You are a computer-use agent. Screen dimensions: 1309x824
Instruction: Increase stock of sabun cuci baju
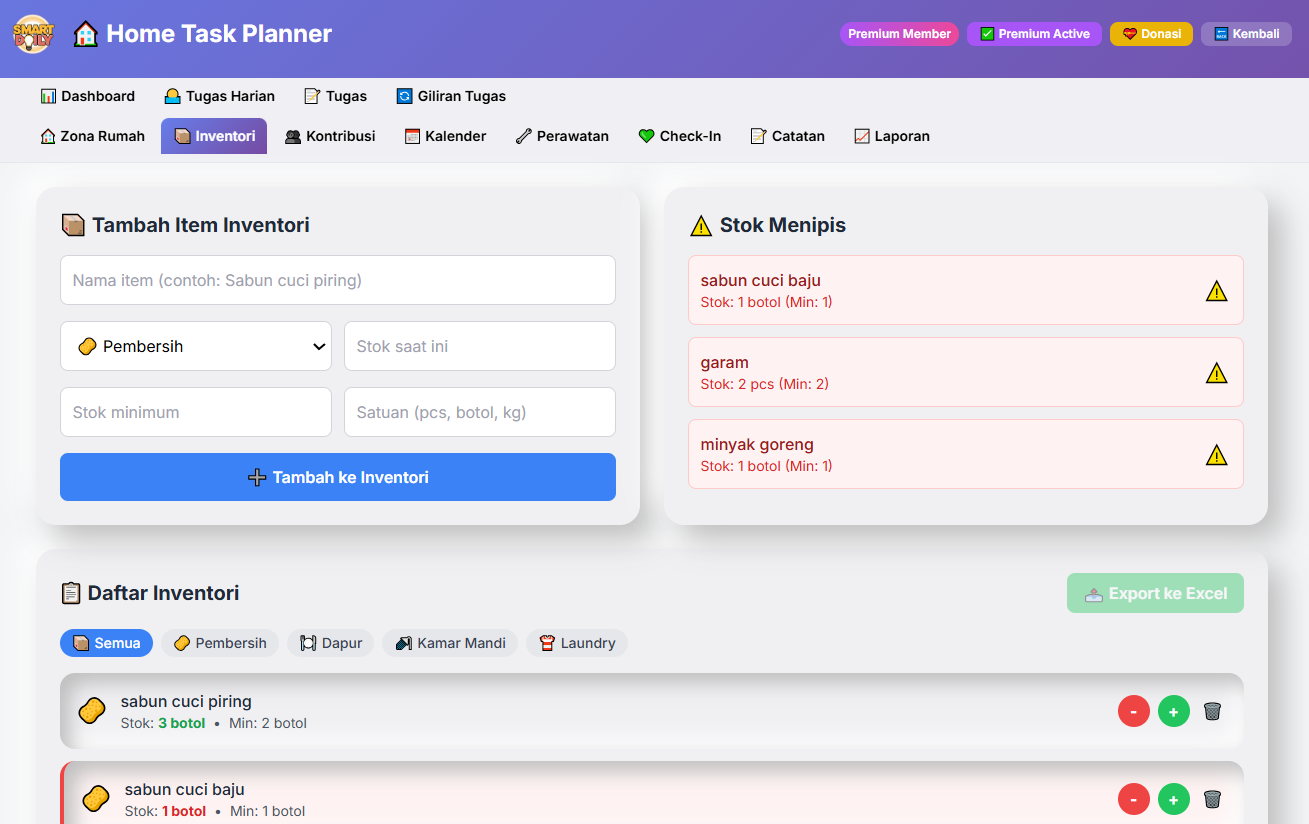(1173, 799)
